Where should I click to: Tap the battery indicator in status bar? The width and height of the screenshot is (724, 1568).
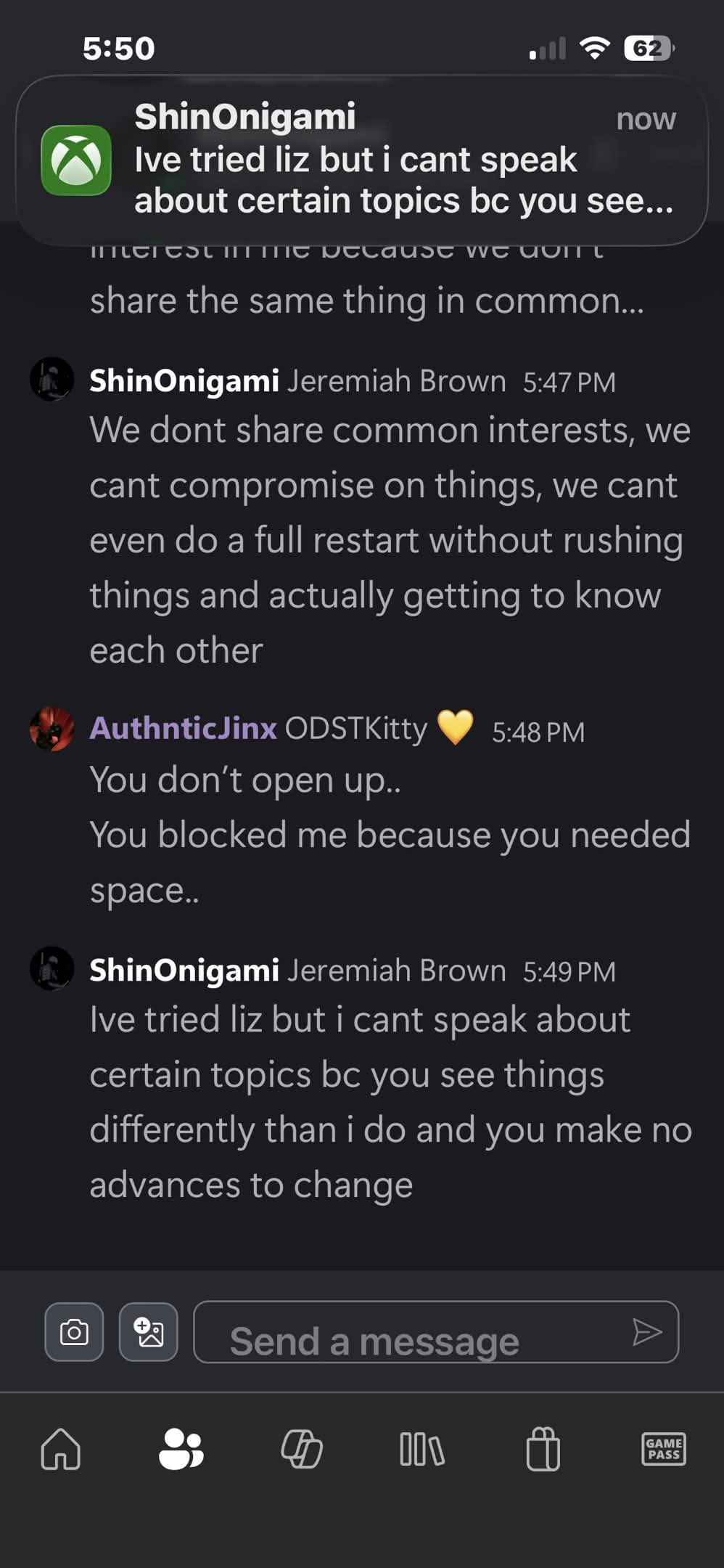pyautogui.click(x=649, y=49)
